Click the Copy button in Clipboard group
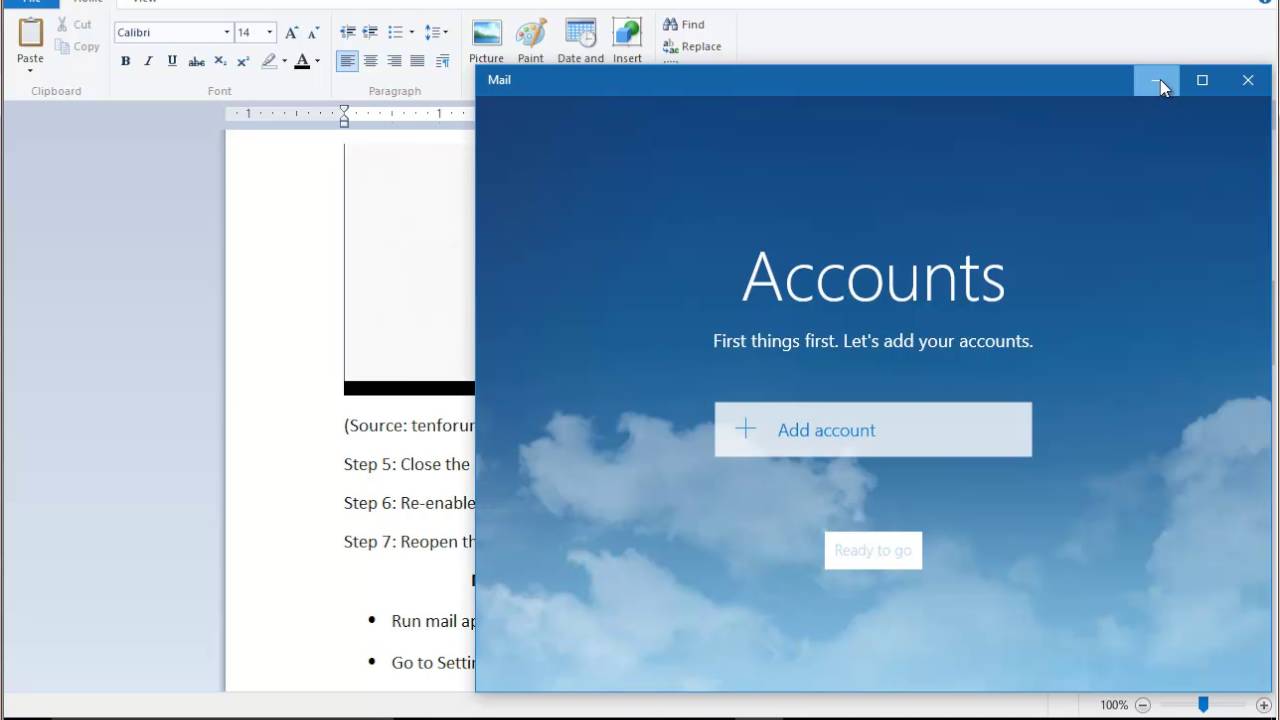 (78, 46)
